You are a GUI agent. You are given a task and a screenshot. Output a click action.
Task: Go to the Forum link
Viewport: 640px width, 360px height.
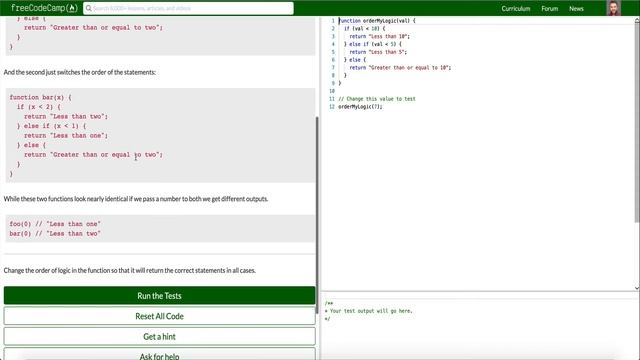click(x=549, y=9)
